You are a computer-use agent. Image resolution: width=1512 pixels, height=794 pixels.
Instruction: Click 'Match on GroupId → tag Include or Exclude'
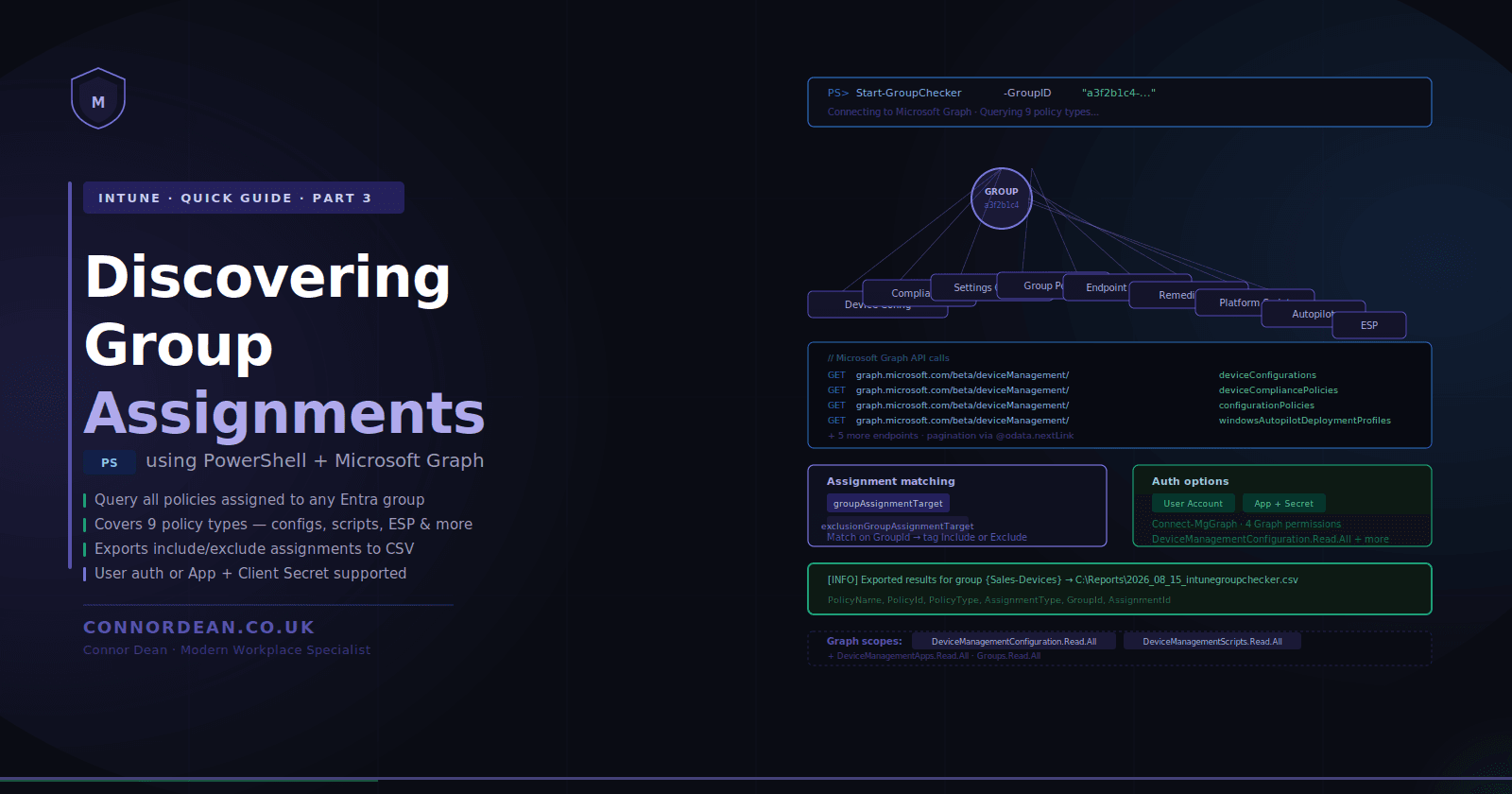[927, 537]
